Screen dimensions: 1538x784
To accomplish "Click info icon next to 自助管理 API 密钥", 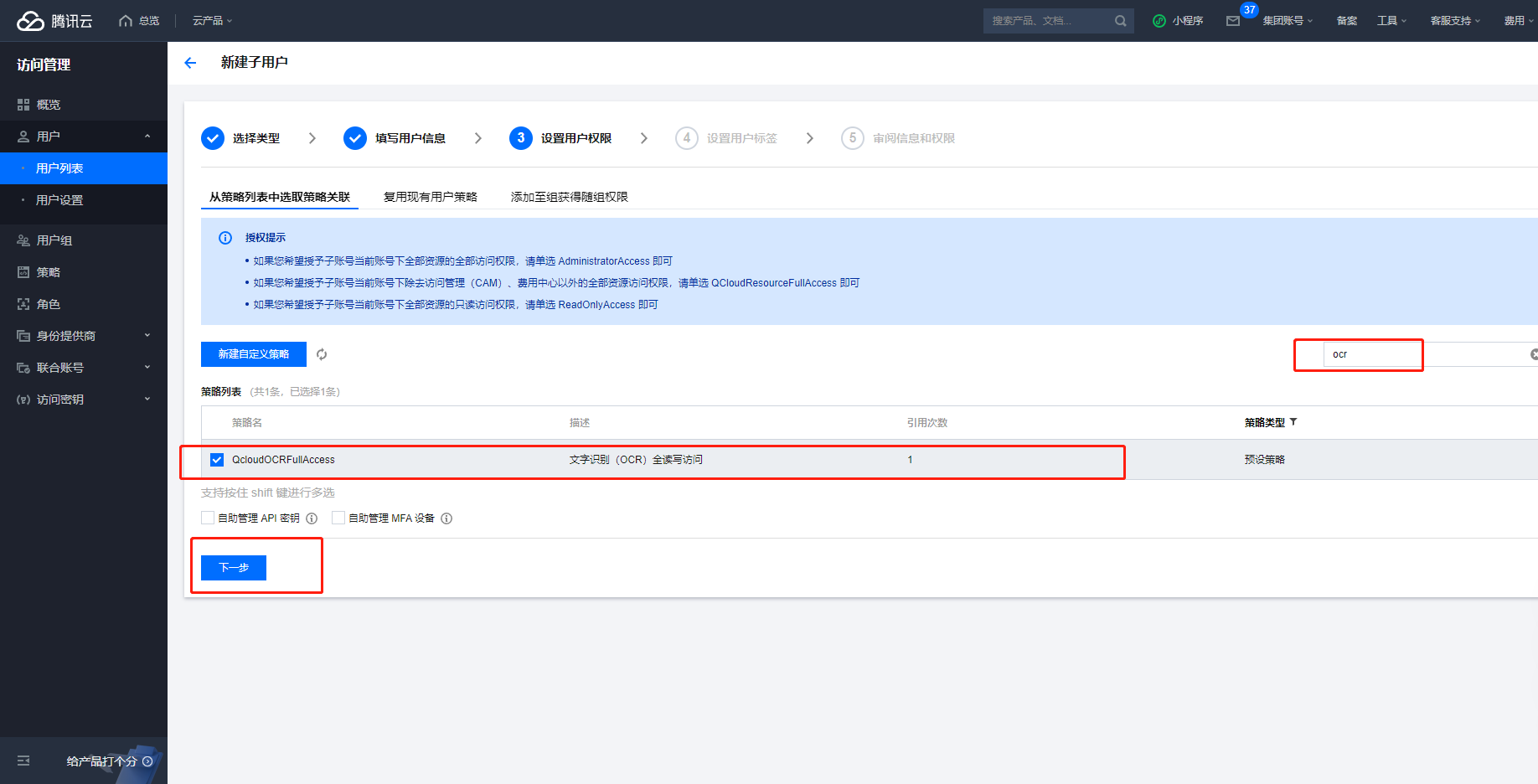I will coord(312,518).
